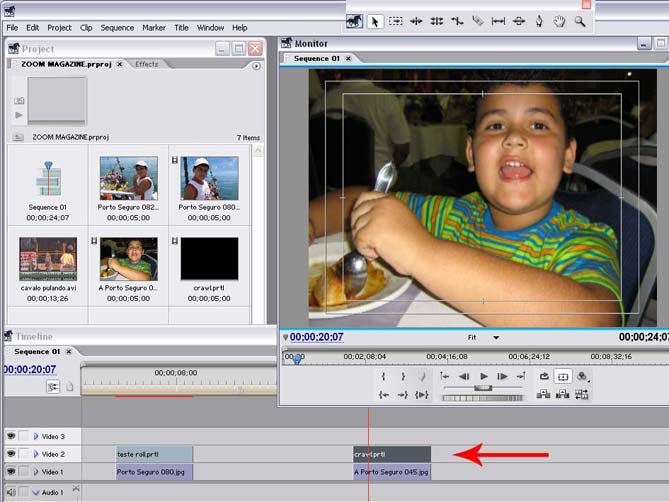669x502 pixels.
Task: Expand the Video 2 track
Action: 36,454
